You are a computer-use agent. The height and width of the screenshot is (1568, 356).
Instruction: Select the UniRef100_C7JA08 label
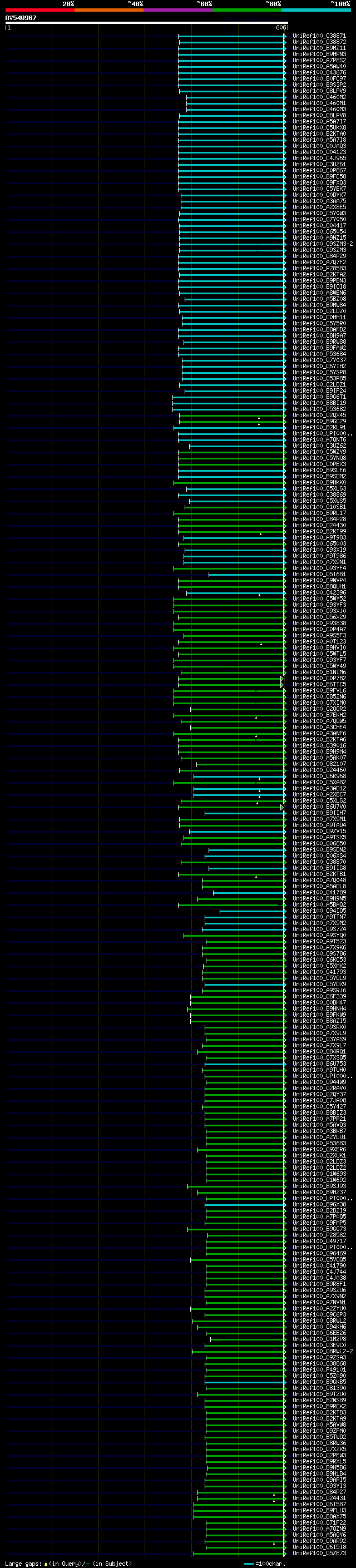pos(319,1101)
